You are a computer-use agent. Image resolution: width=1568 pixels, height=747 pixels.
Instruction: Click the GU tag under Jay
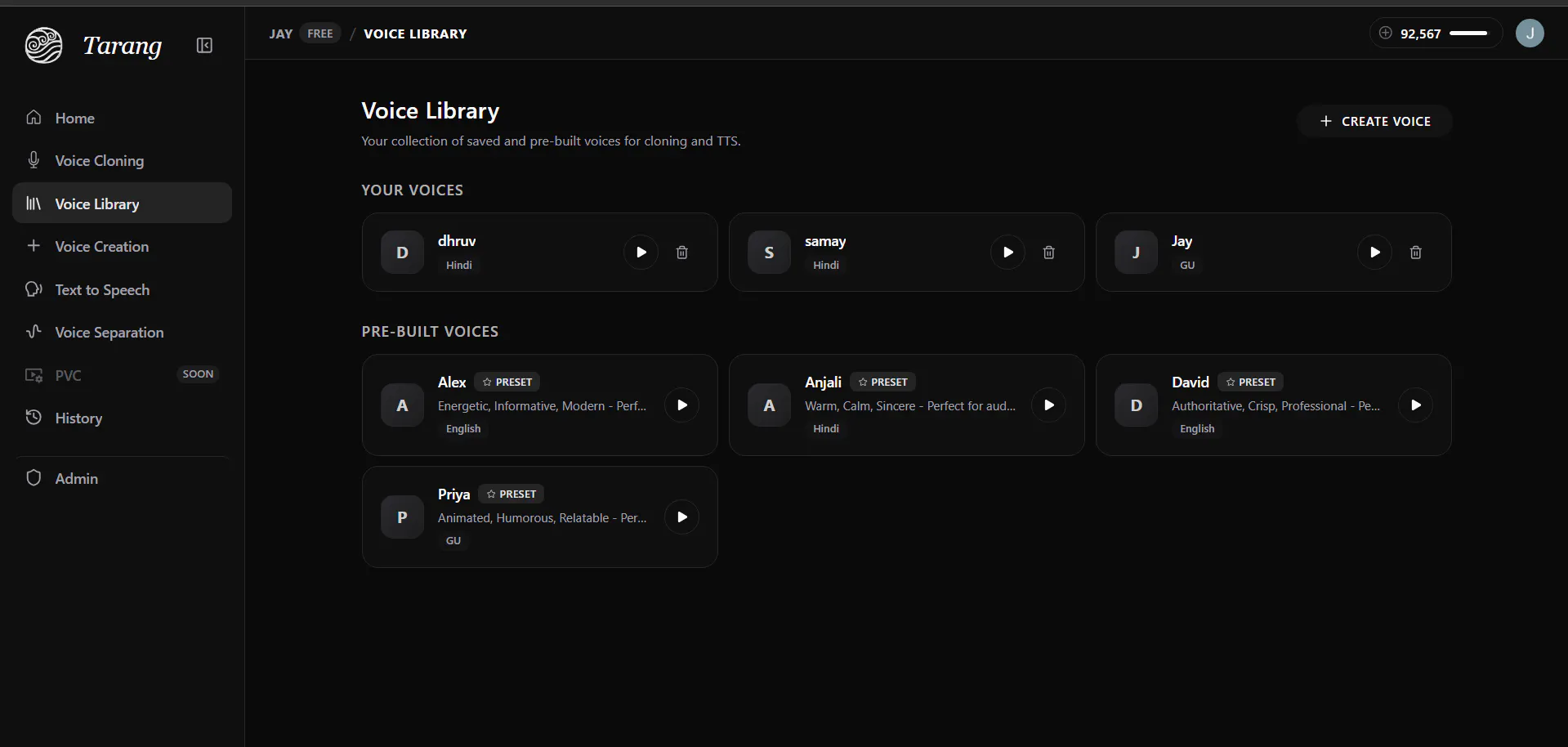tap(1187, 265)
